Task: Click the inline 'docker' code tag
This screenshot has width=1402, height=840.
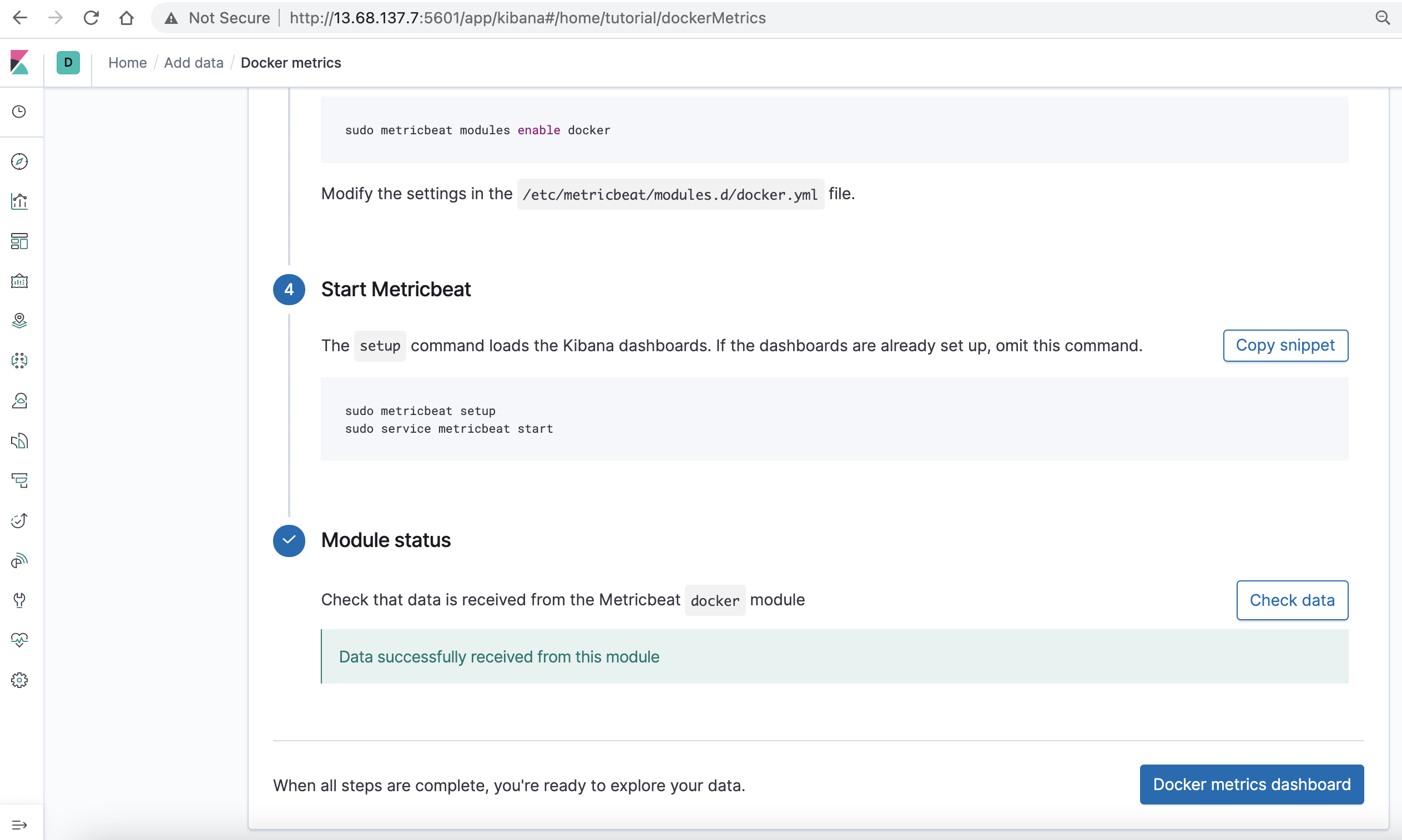Action: coord(714,600)
